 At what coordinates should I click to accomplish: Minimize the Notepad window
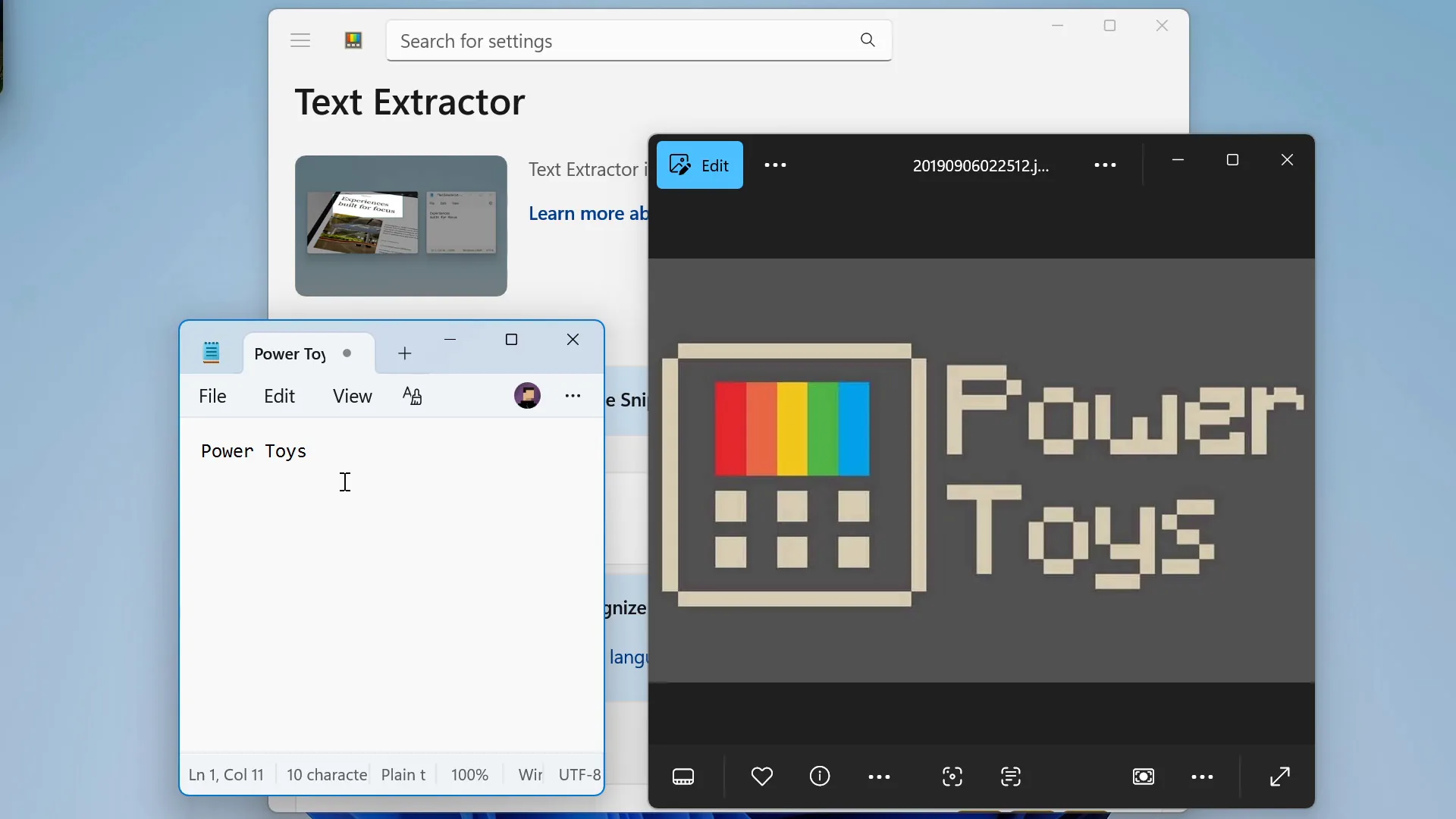point(450,340)
